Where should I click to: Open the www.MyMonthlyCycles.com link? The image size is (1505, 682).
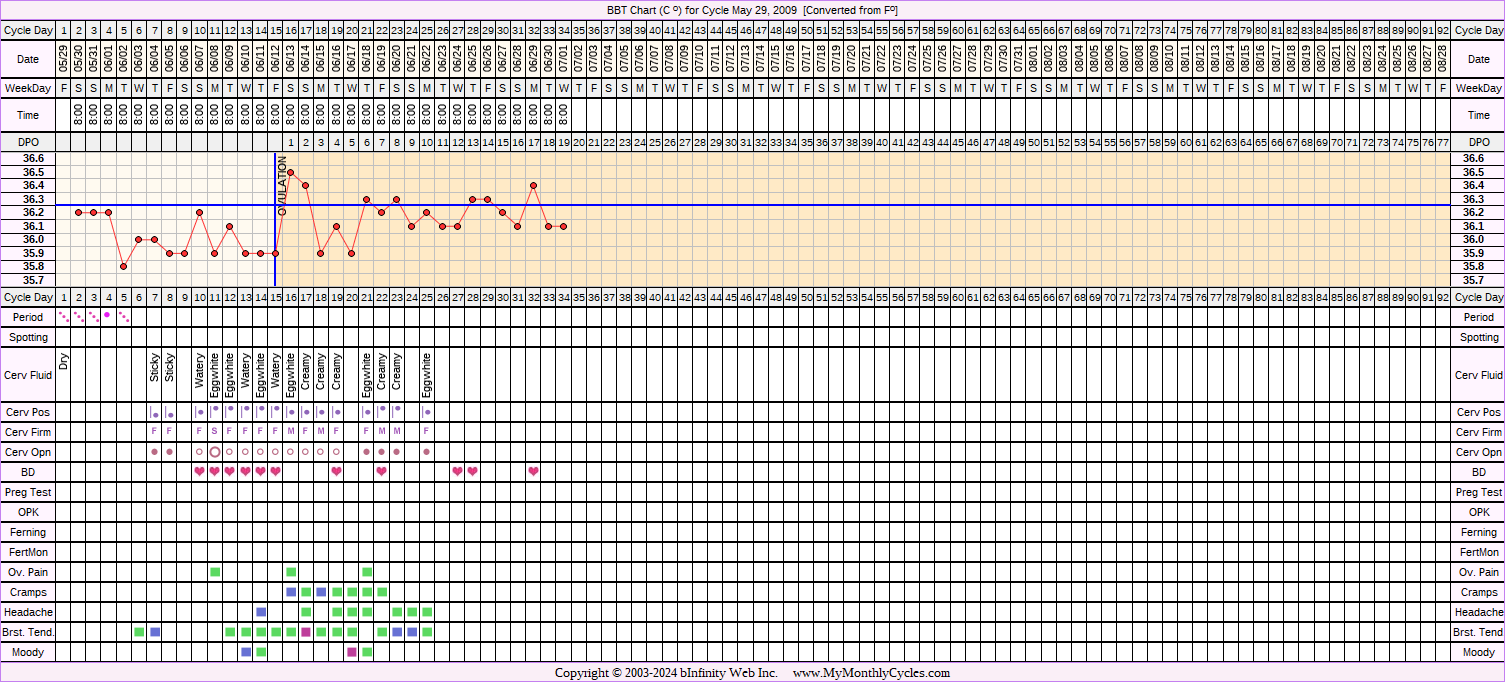(x=871, y=674)
